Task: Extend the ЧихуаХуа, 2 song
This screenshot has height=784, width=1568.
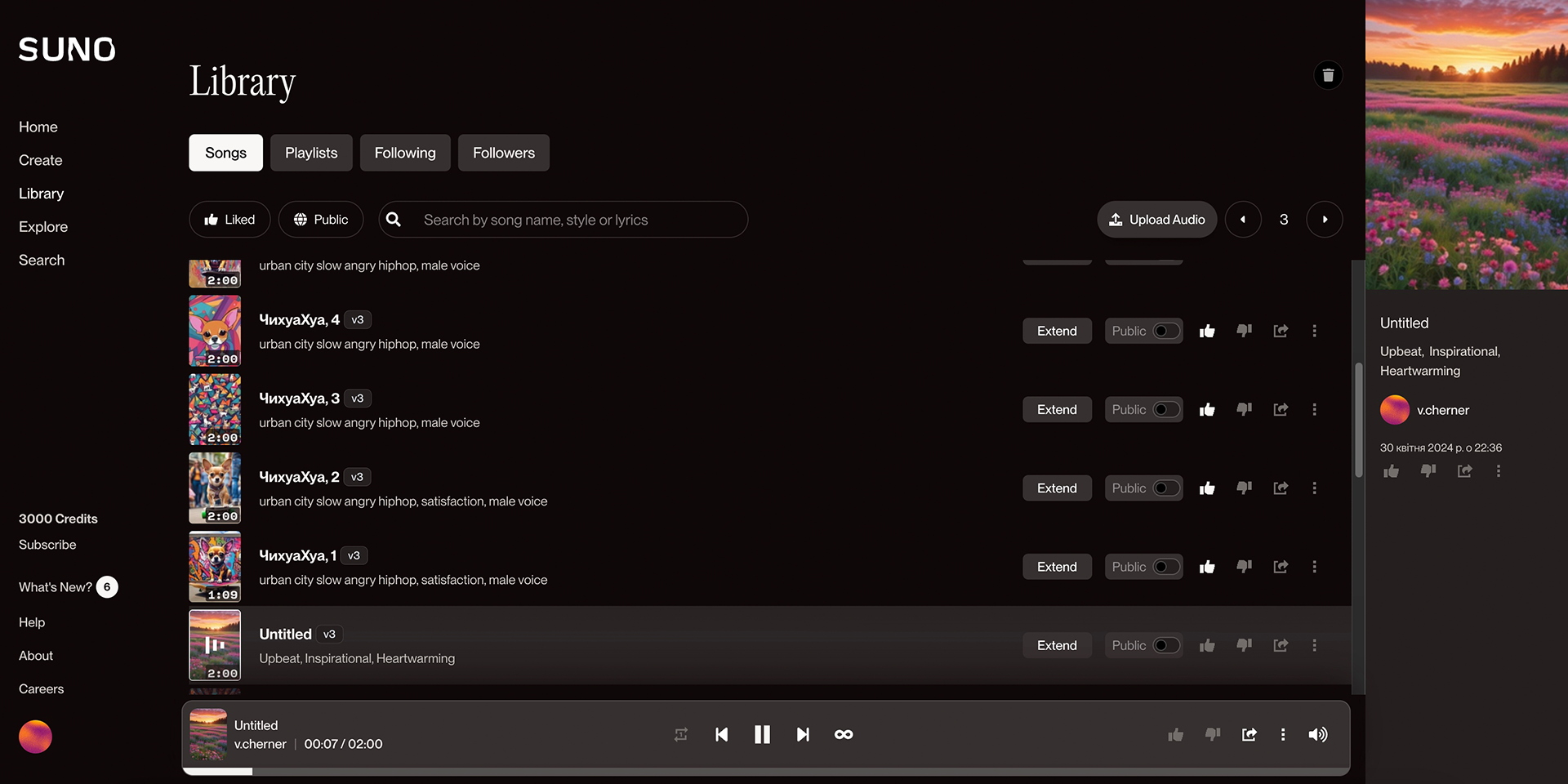Action: [x=1057, y=488]
